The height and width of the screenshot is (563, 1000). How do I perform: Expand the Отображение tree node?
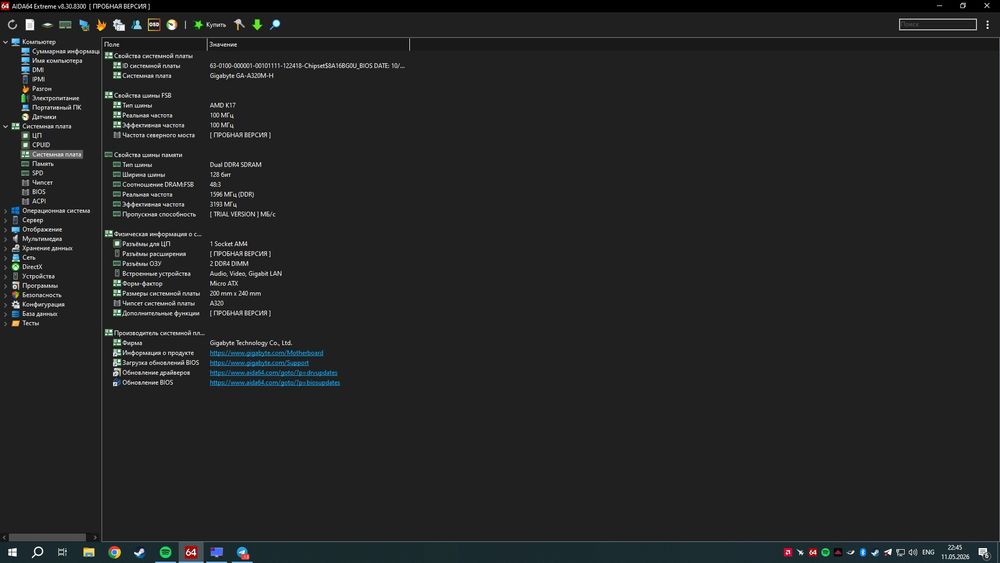pos(6,230)
